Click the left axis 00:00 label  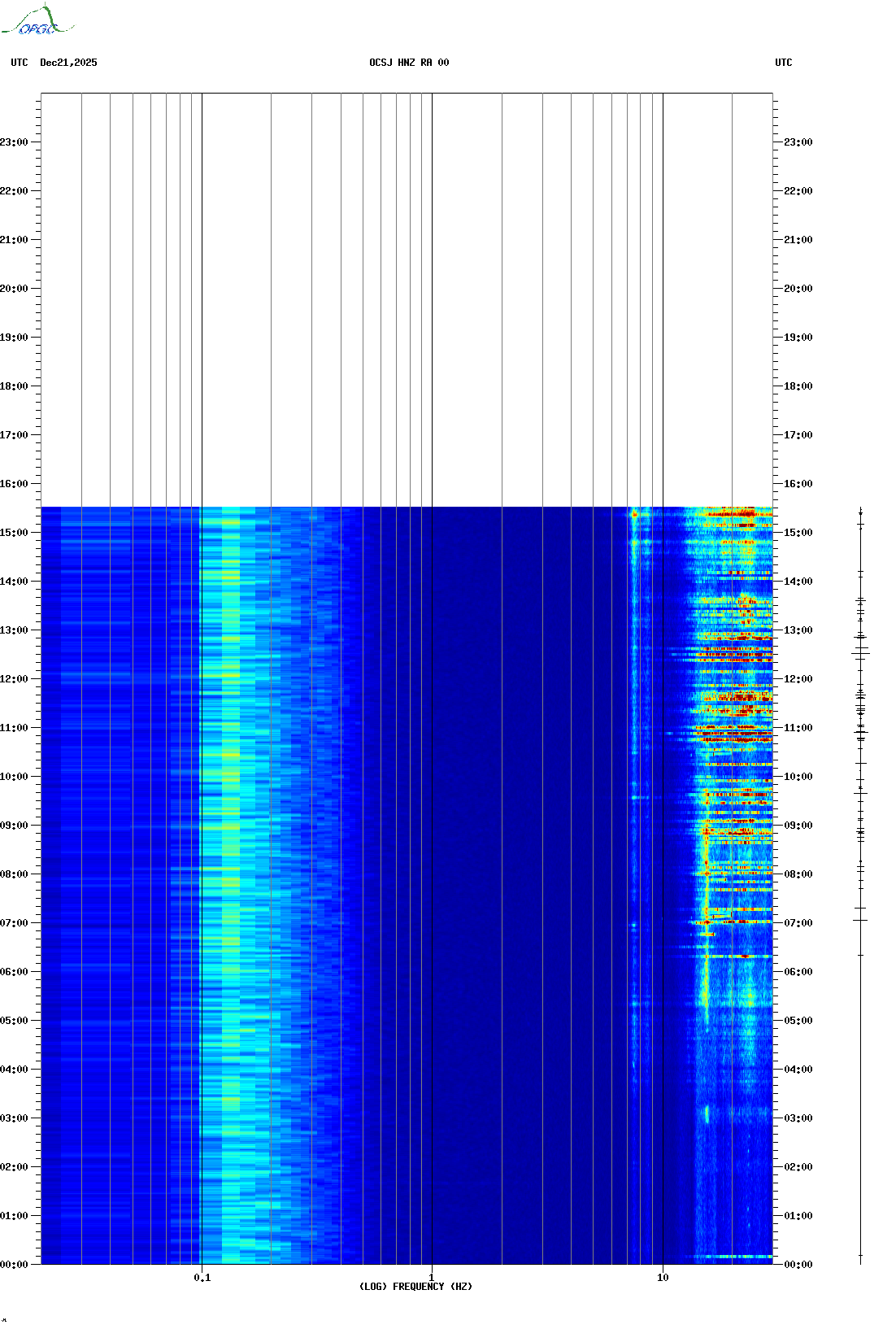[14, 1265]
